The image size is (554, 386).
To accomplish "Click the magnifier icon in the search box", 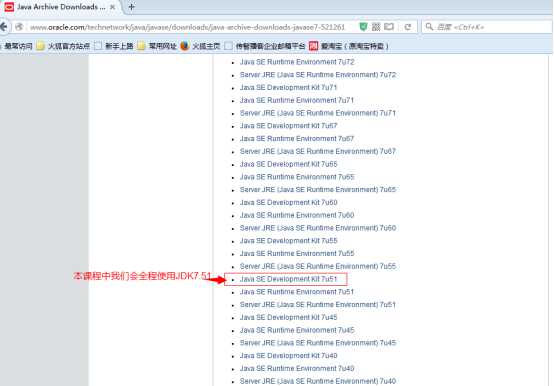I will pos(429,27).
